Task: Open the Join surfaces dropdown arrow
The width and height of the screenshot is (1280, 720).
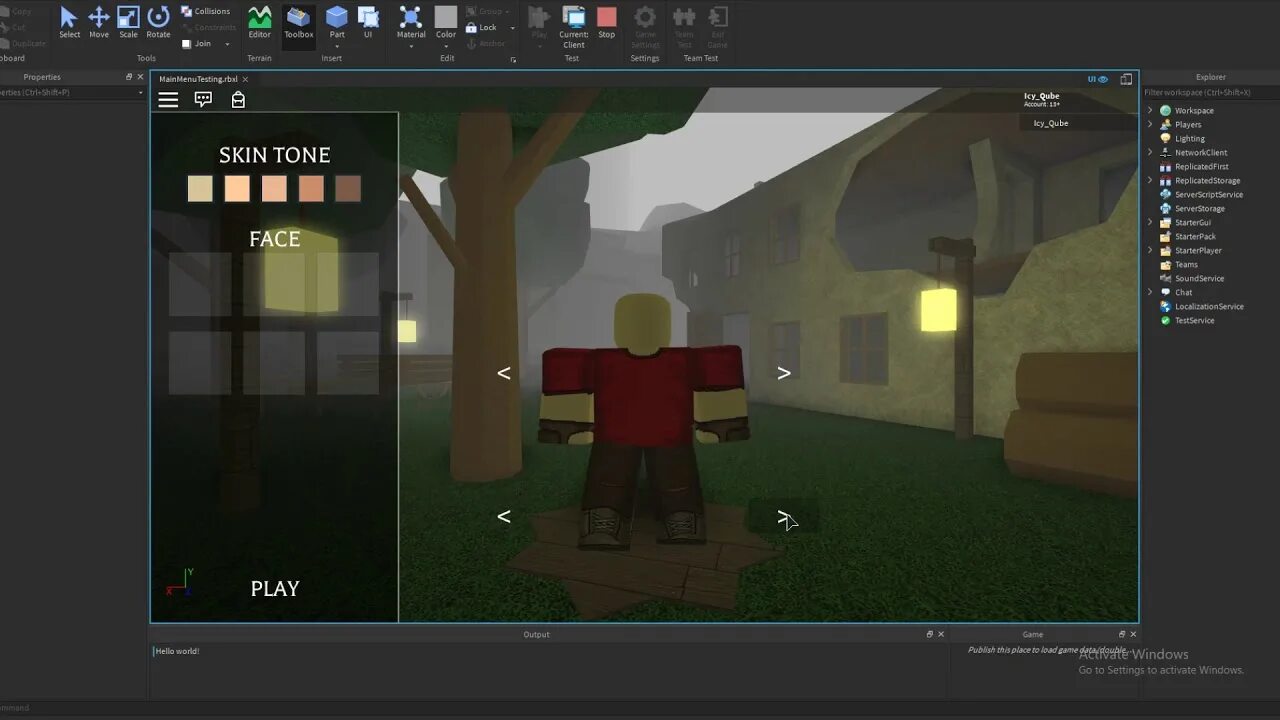Action: point(227,44)
